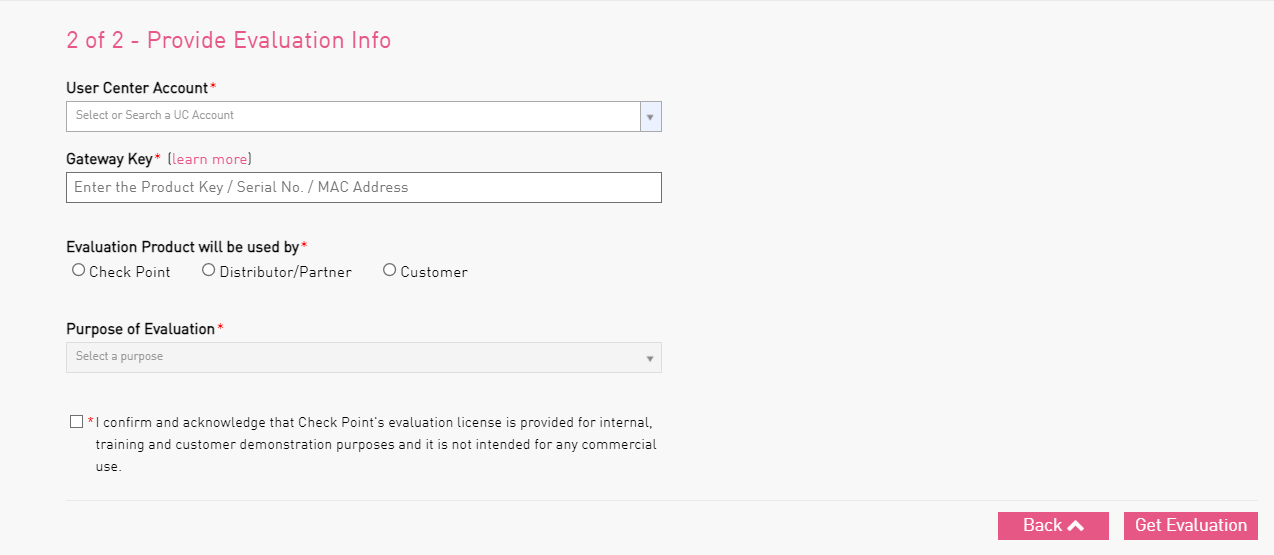Submit with the Get Evaluation button
Image resolution: width=1274 pixels, height=555 pixels.
[1191, 526]
